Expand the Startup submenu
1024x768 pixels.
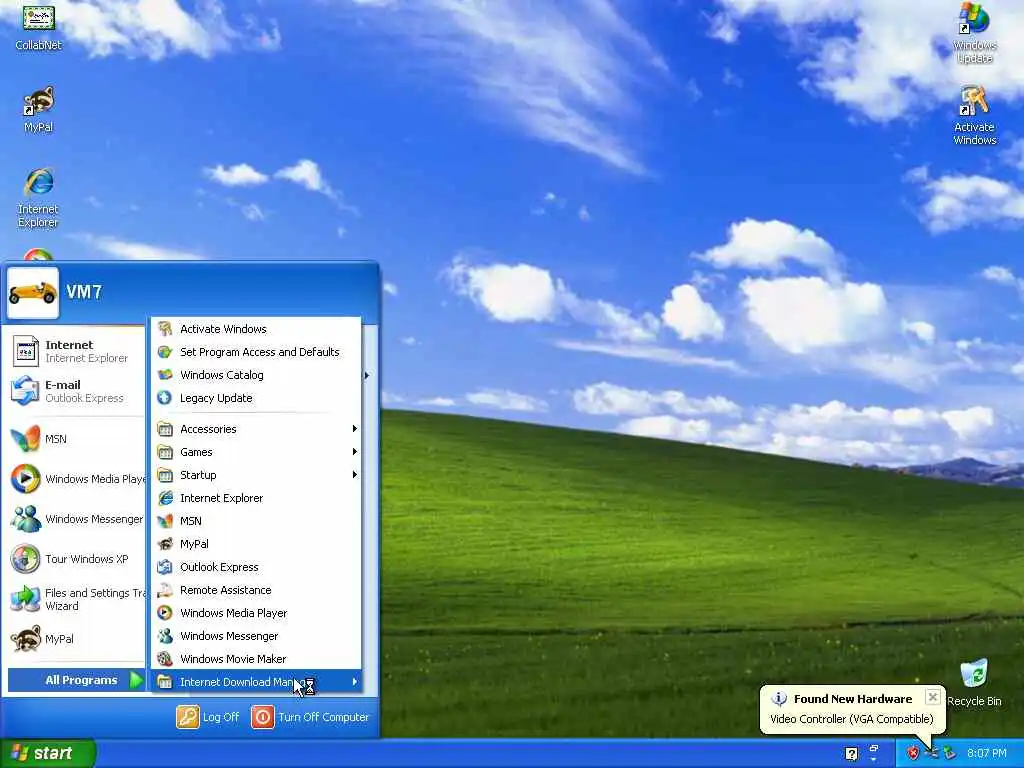256,475
